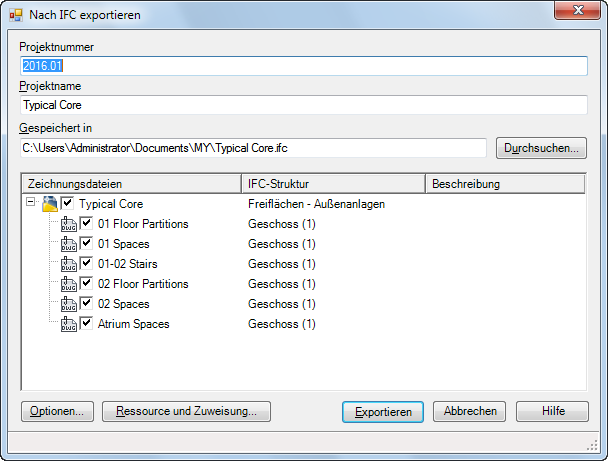Click the 02 Spaces drawing file icon
Screen dimensions: 608x461
click(x=69, y=304)
